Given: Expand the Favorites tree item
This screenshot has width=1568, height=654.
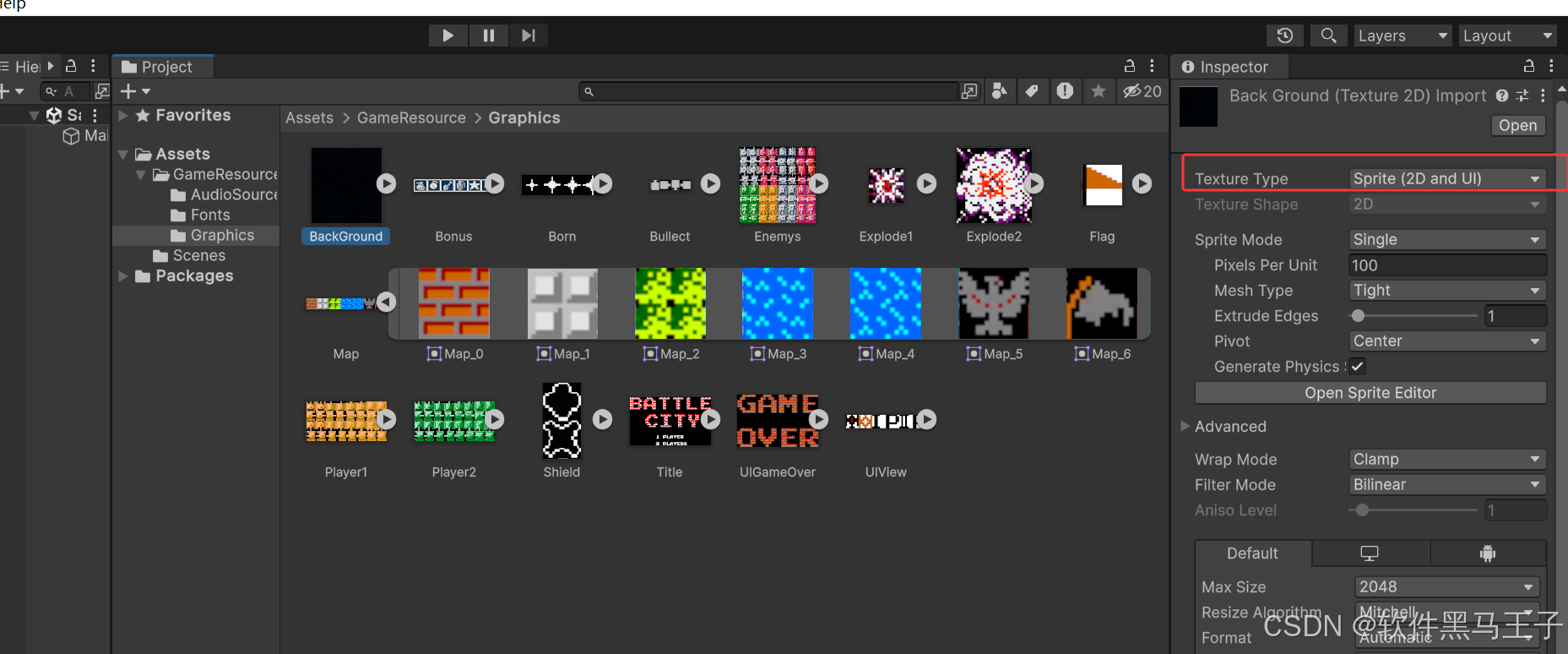Looking at the screenshot, I should point(124,116).
